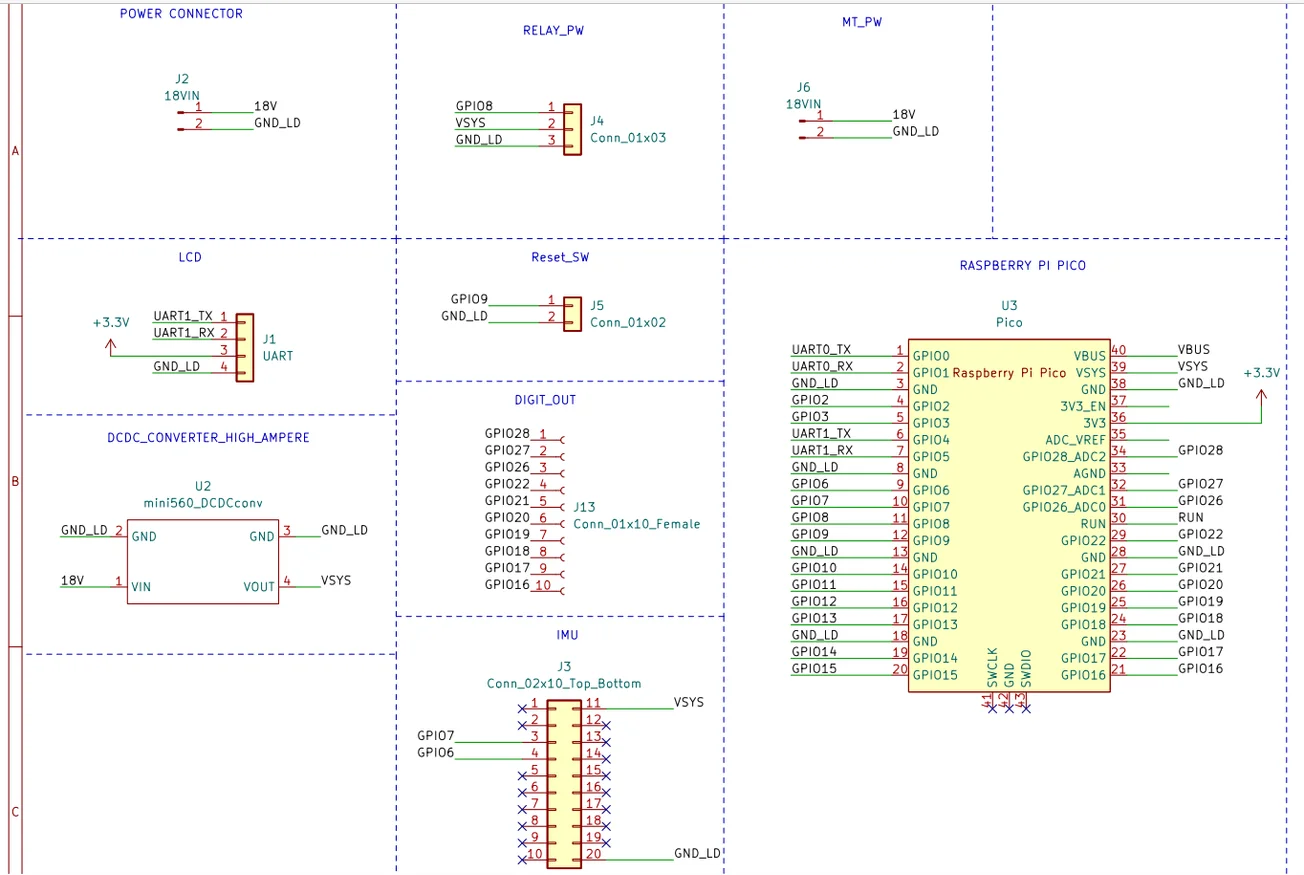Image resolution: width=1304 pixels, height=875 pixels.
Task: Click the 18V net label at U2 VIN
Action: [x=72, y=580]
